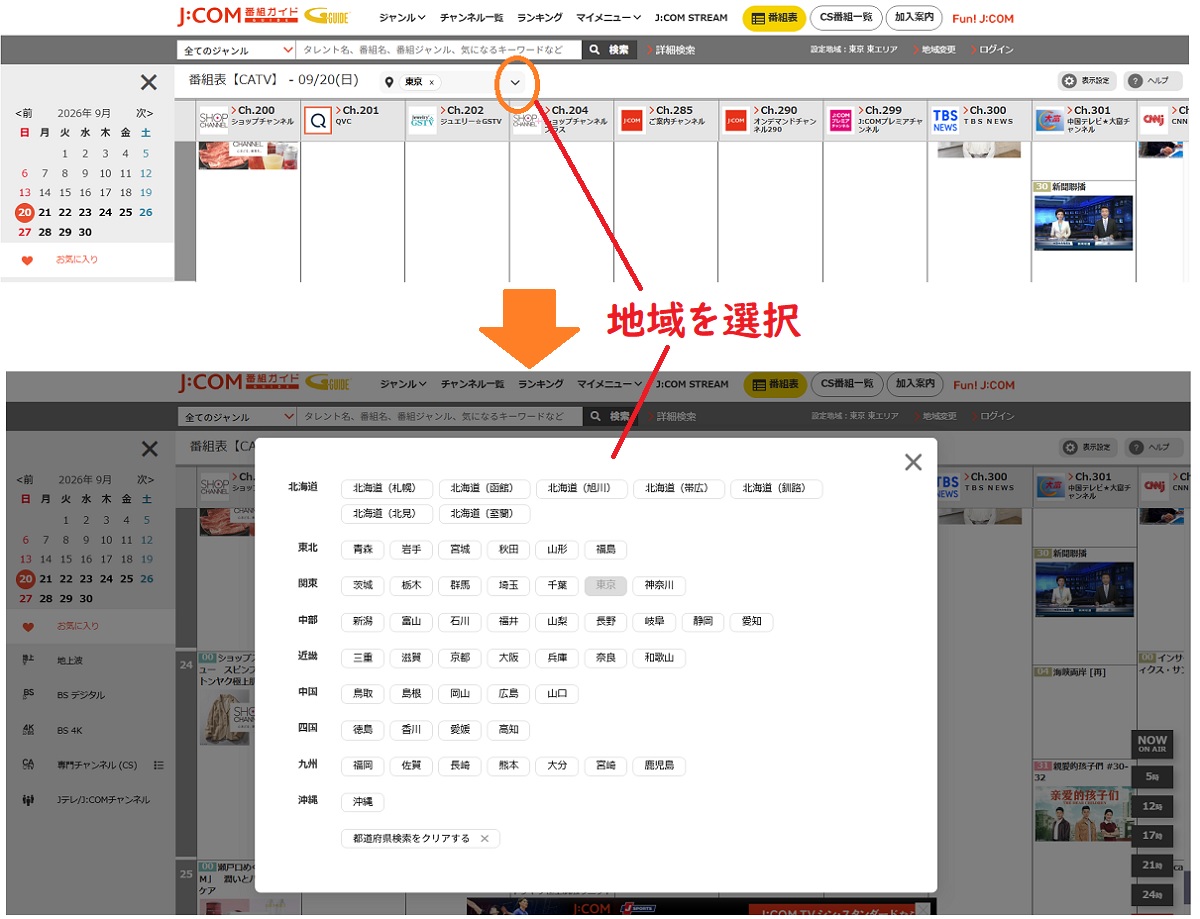The image size is (1200, 919).
Task: Close the prefecture selection dialog
Action: (x=912, y=462)
